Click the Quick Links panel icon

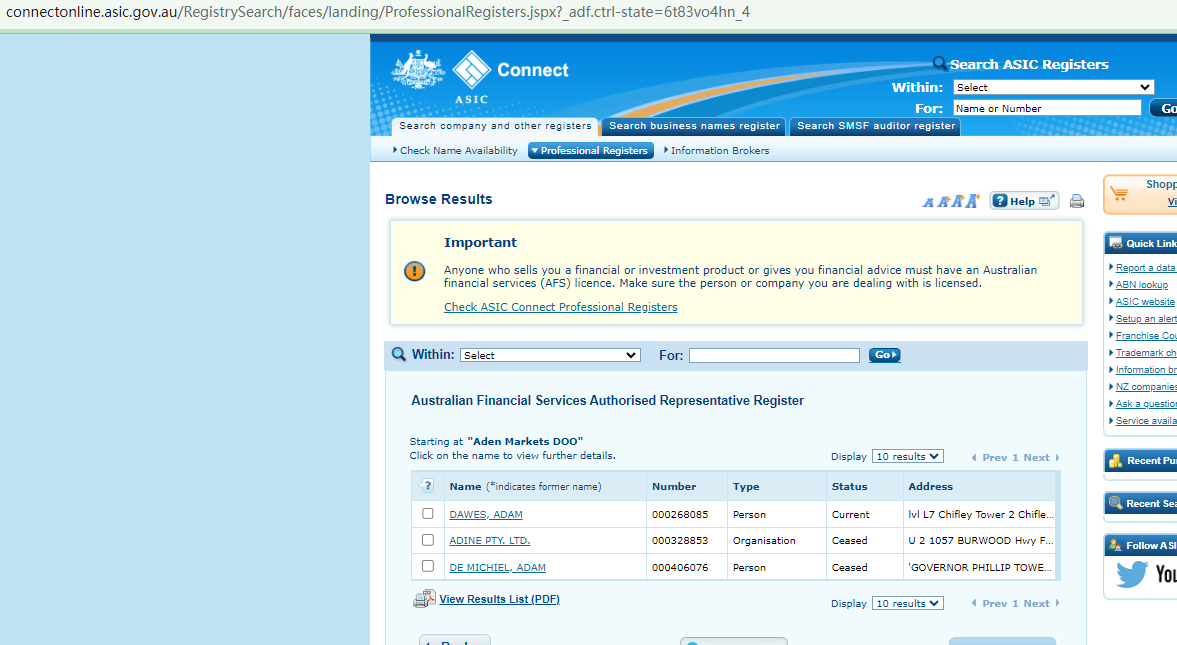pyautogui.click(x=1115, y=243)
